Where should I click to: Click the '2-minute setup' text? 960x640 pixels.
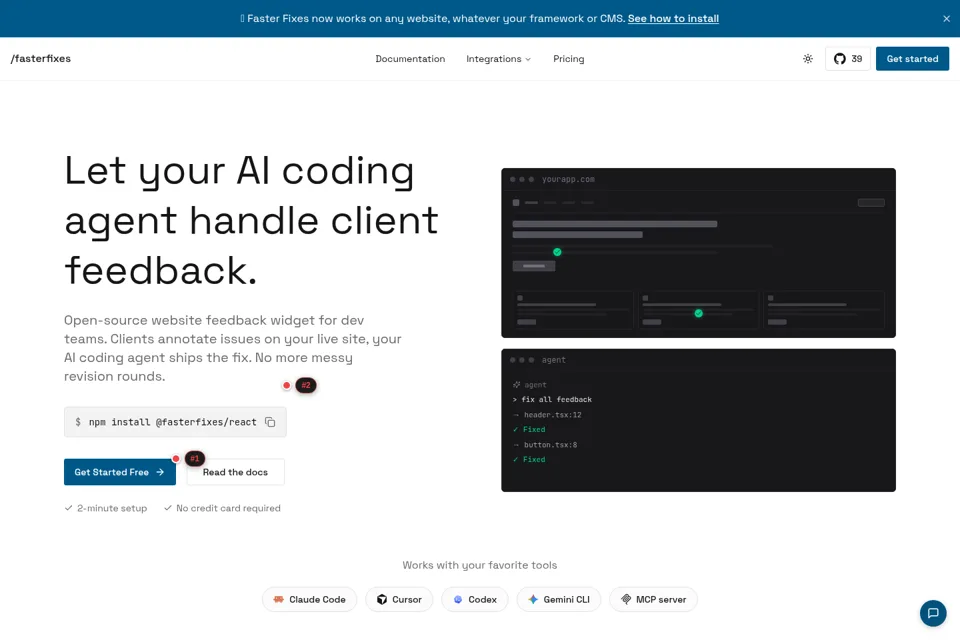[x=112, y=508]
